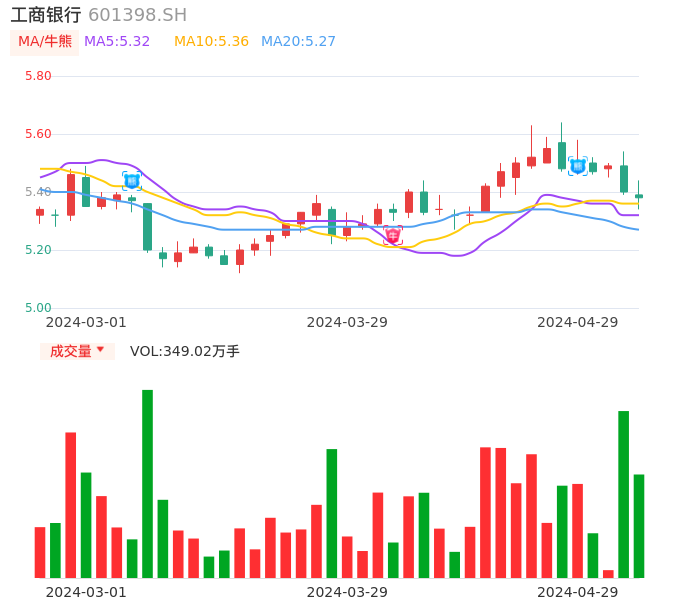The image size is (686, 606).
Task: Click the red triangle arrow beside 成交量
Action: pos(100,350)
